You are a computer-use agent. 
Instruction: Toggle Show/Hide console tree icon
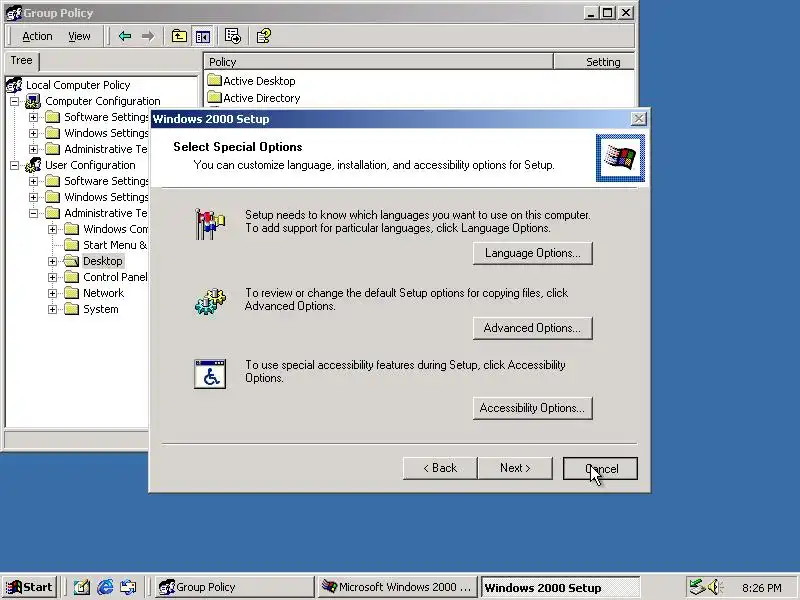pos(203,36)
